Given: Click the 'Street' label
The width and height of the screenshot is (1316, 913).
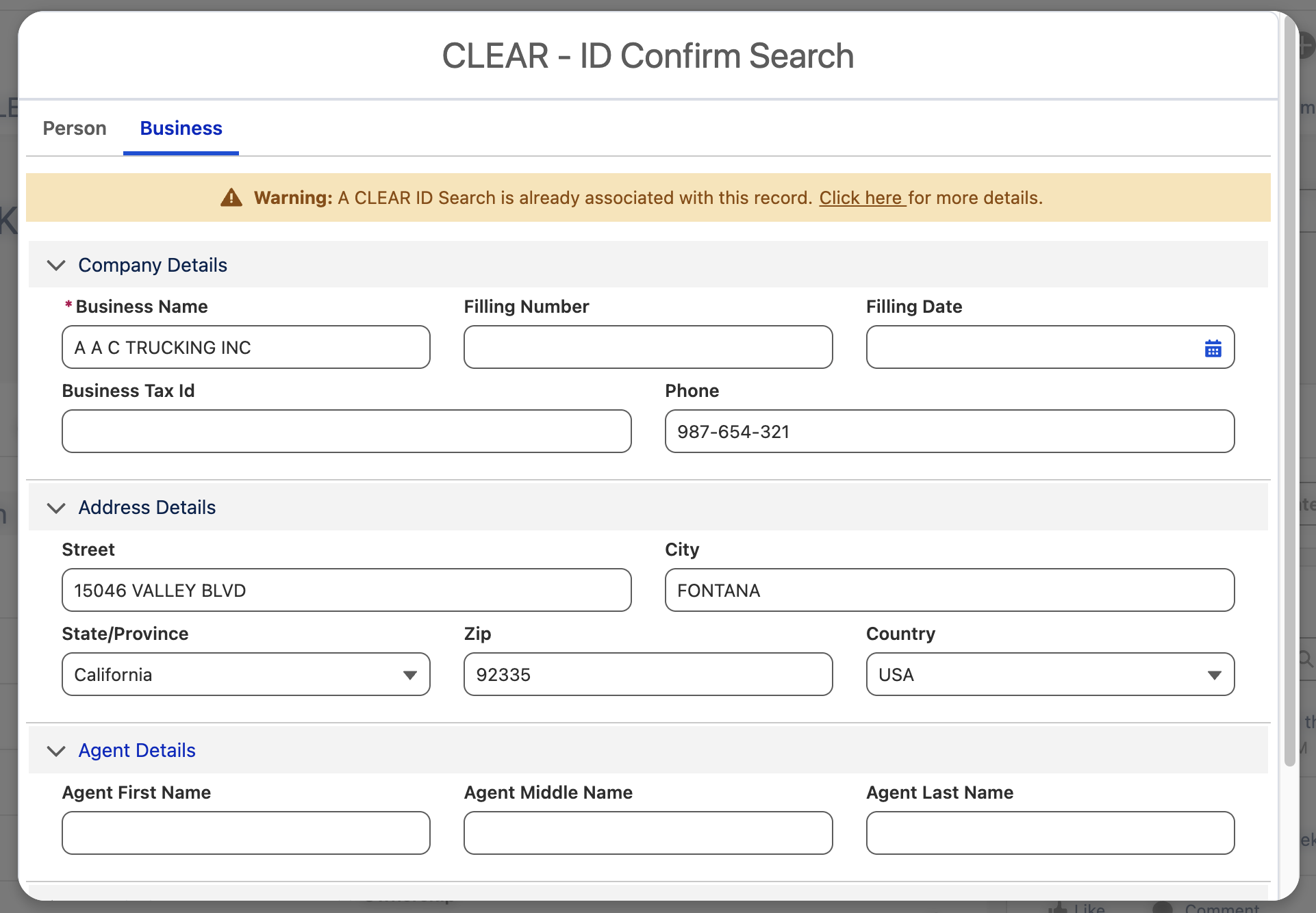Looking at the screenshot, I should (88, 550).
